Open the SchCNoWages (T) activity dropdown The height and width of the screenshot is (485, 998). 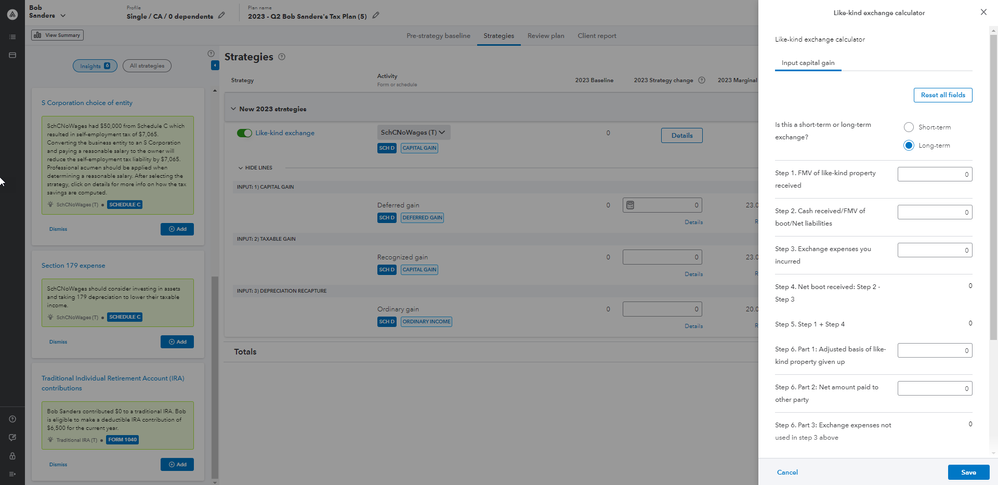coord(414,132)
